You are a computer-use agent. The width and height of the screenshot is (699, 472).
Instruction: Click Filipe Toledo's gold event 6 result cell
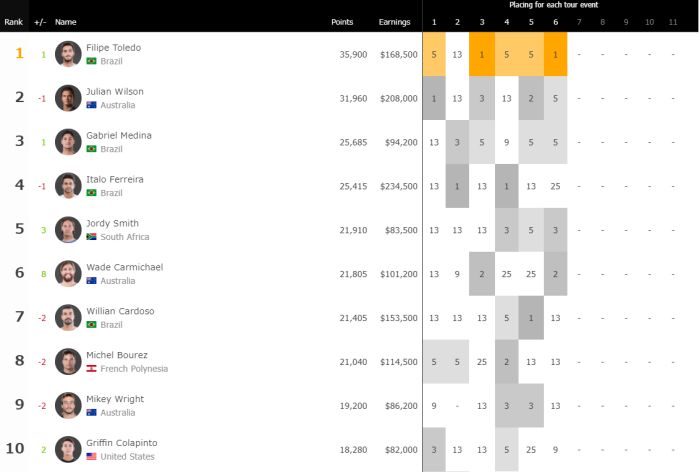[x=554, y=54]
